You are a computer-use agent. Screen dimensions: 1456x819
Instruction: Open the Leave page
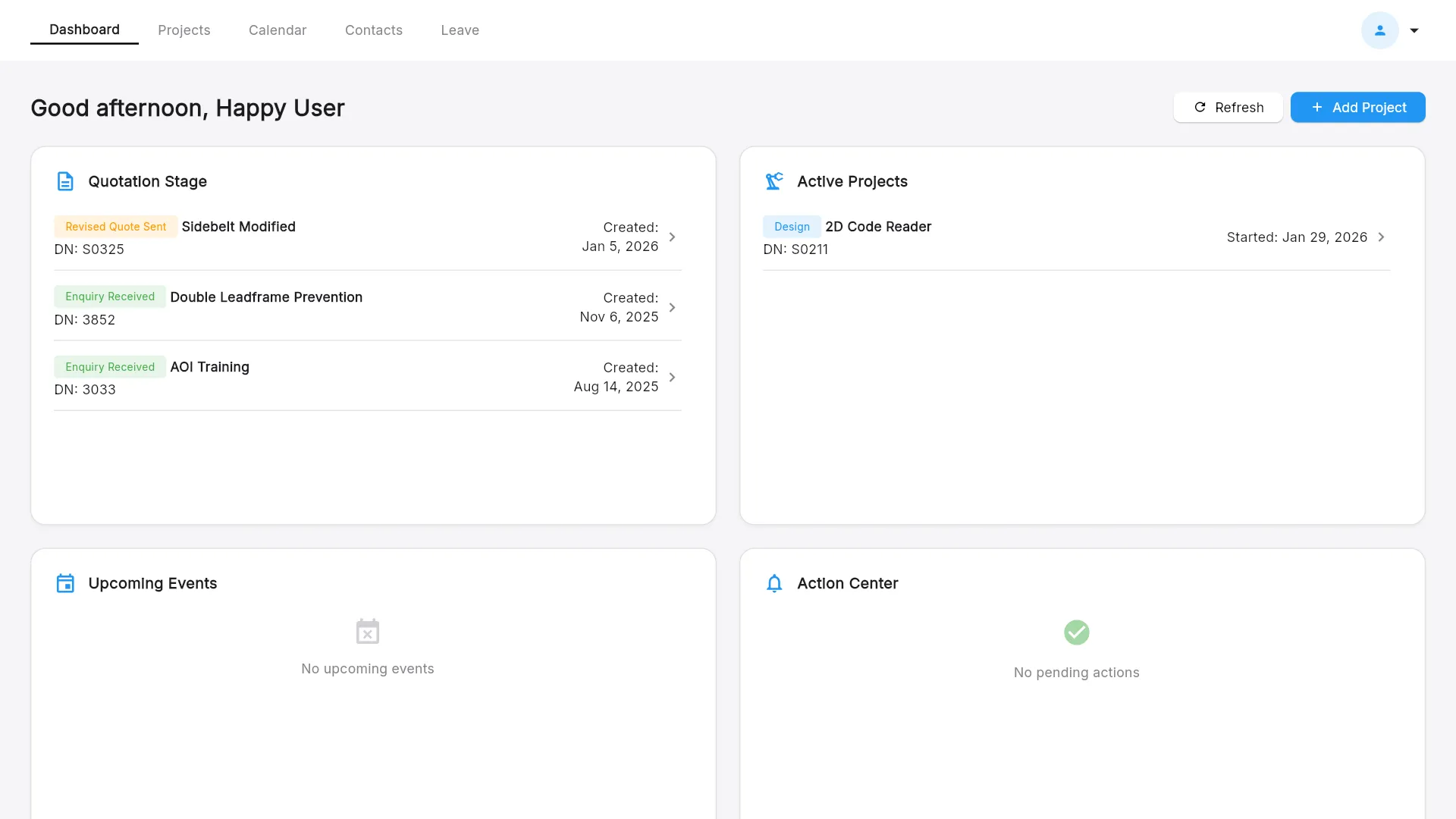tap(460, 30)
